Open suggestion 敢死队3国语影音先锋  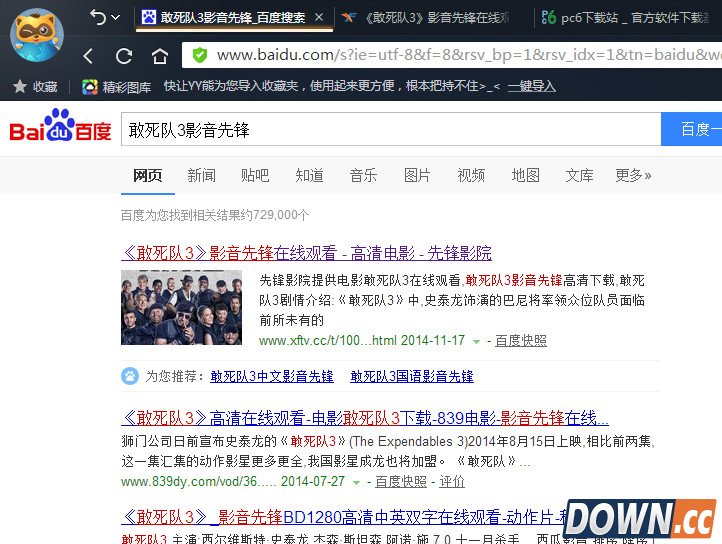[x=412, y=376]
